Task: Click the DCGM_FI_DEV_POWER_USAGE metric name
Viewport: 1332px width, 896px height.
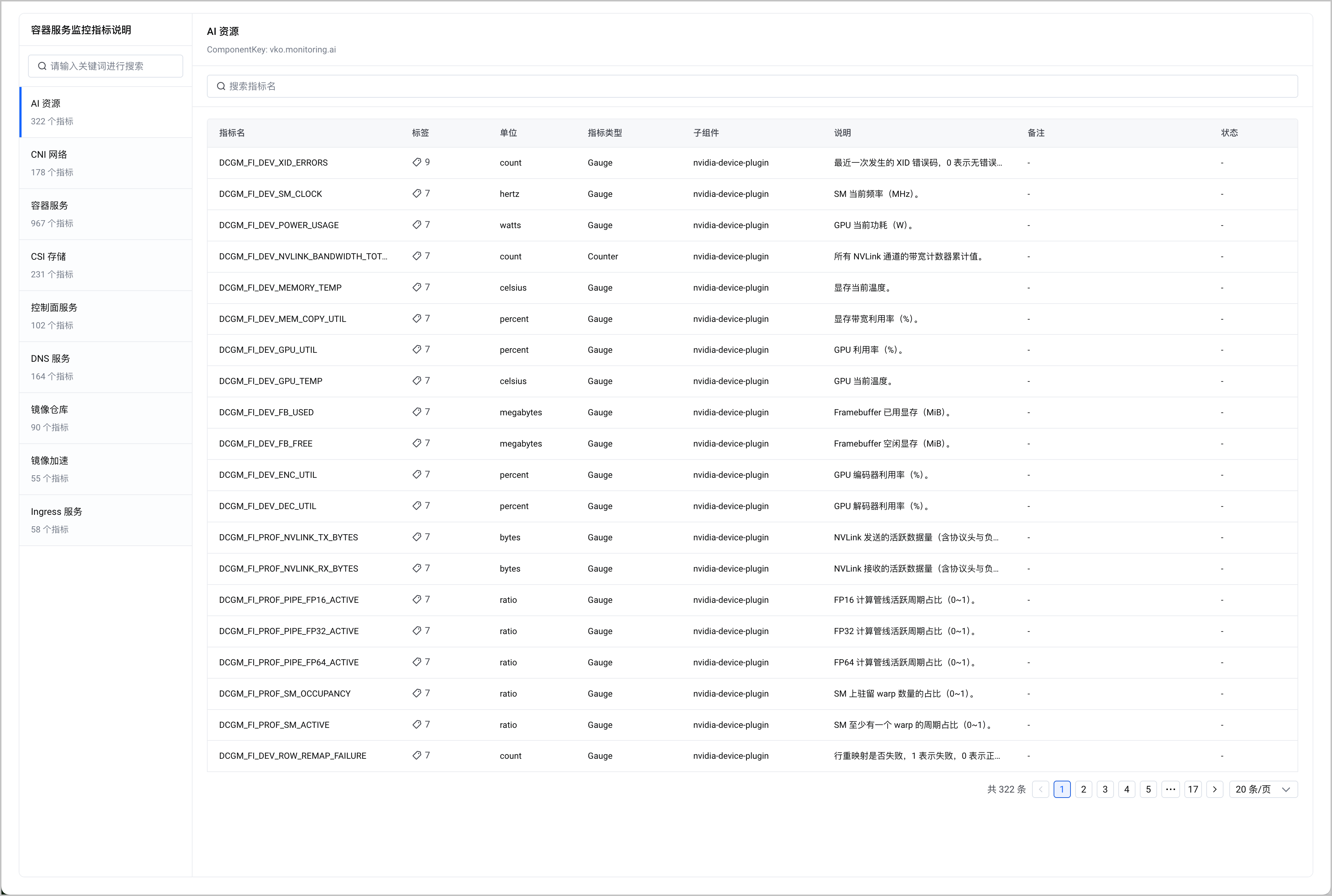Action: 279,225
